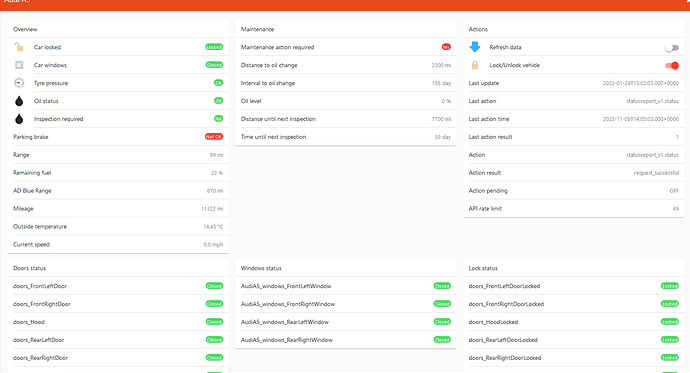Select the Current speed row
This screenshot has width=690, height=373.
coord(118,245)
